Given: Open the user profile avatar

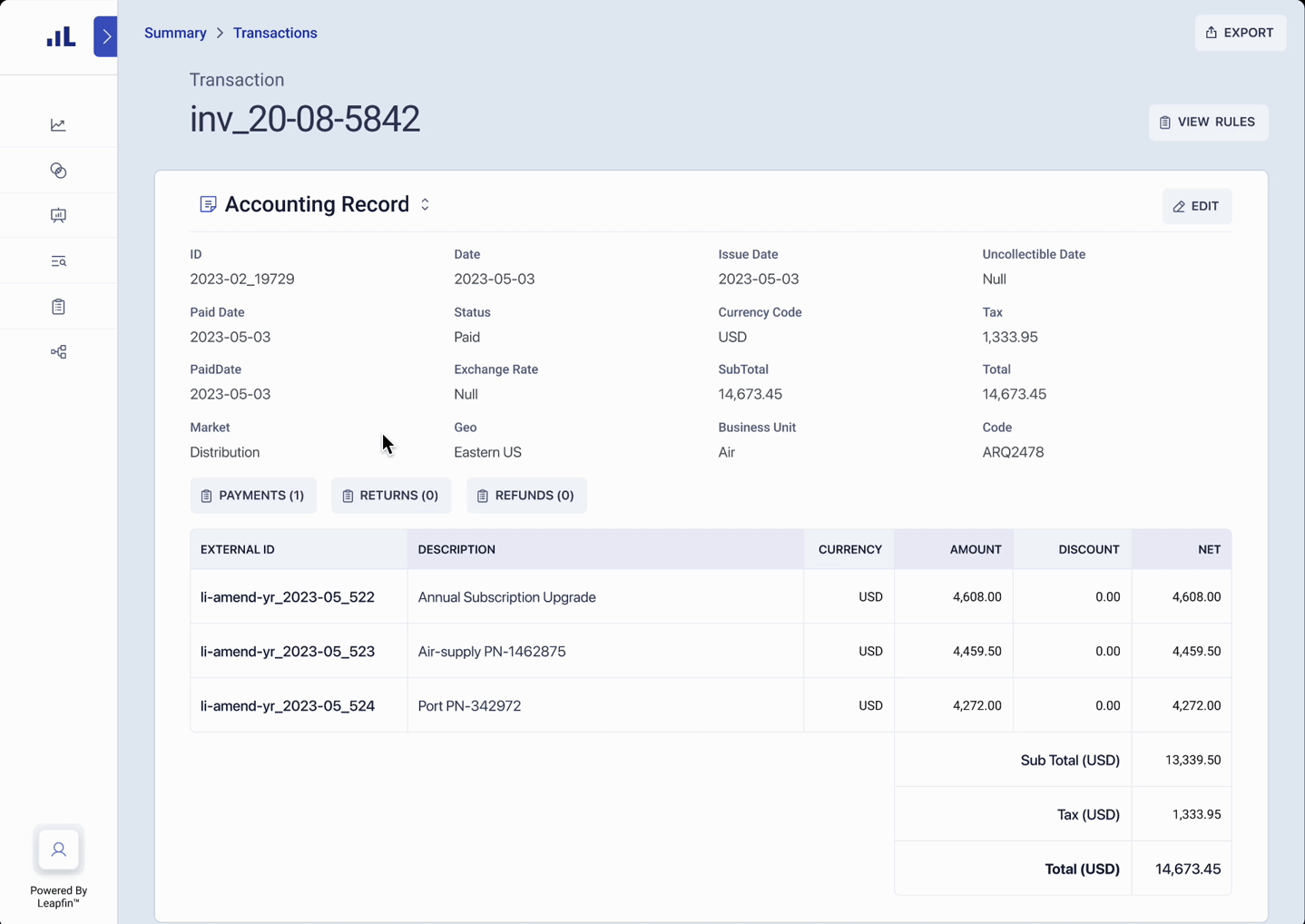Looking at the screenshot, I should (58, 850).
